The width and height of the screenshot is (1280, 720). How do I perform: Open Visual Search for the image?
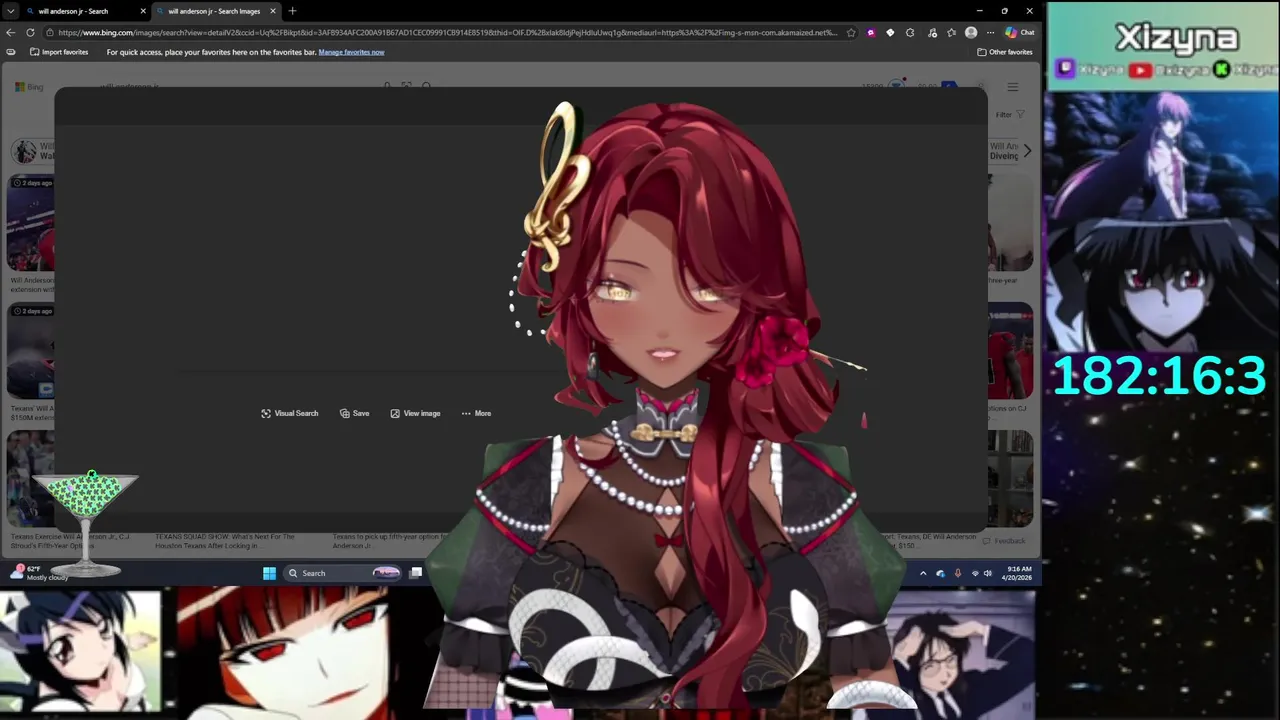click(290, 413)
